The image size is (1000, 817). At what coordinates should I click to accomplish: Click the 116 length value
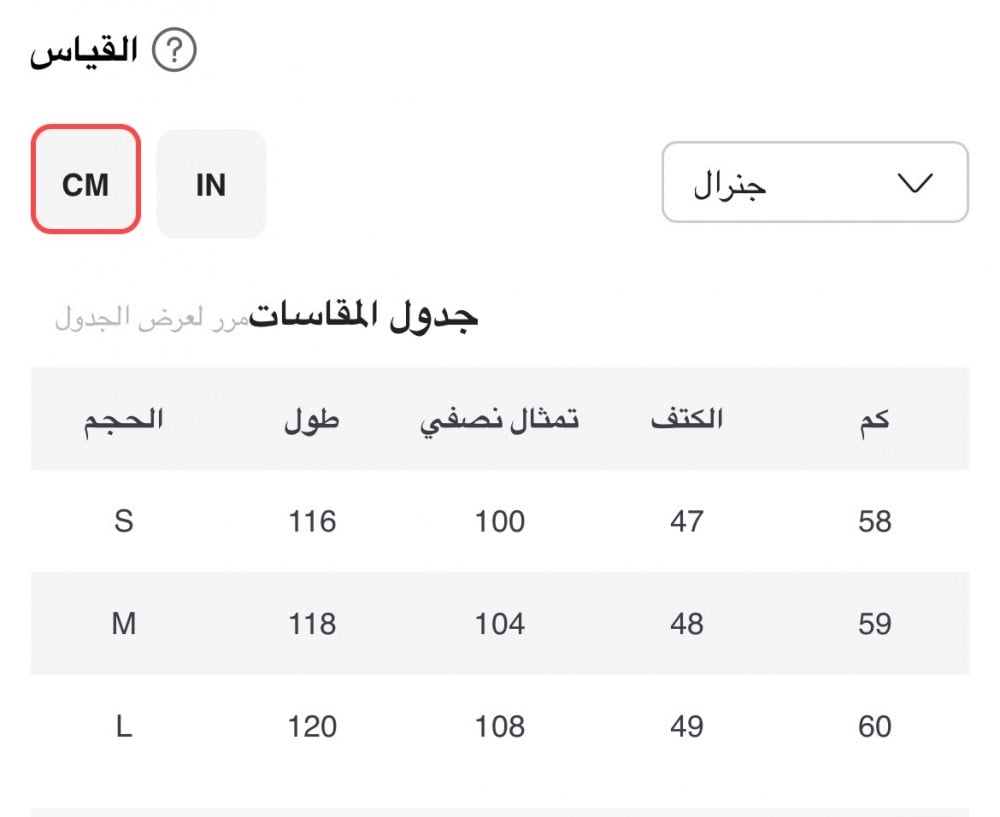point(312,521)
